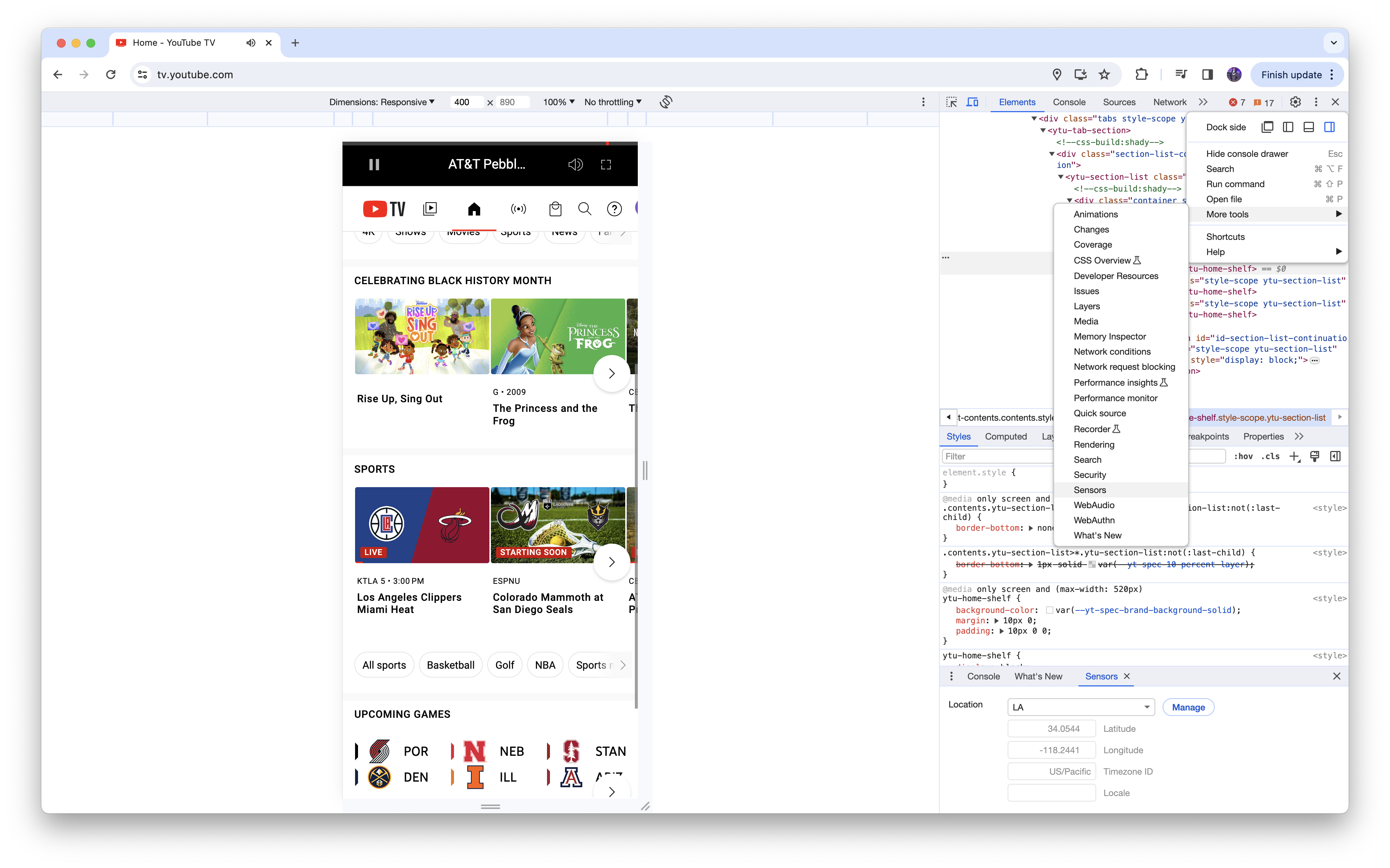Image resolution: width=1390 pixels, height=868 pixels.
Task: Toggle .cls element classes panel
Action: point(1270,457)
